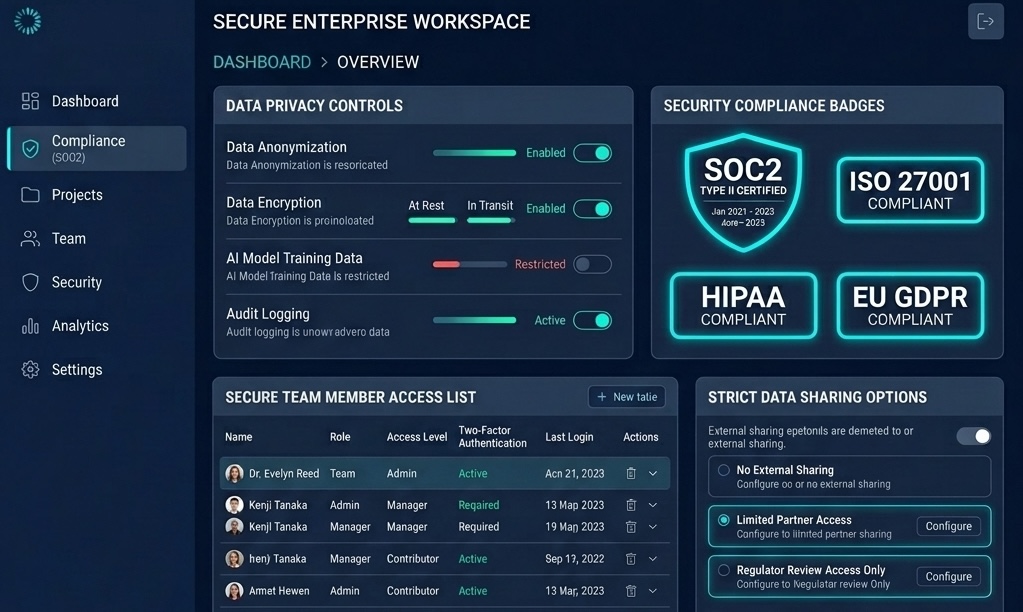Expand chevron for 13 Map 2023 row
Screen dimensions: 1023x612
point(652,504)
